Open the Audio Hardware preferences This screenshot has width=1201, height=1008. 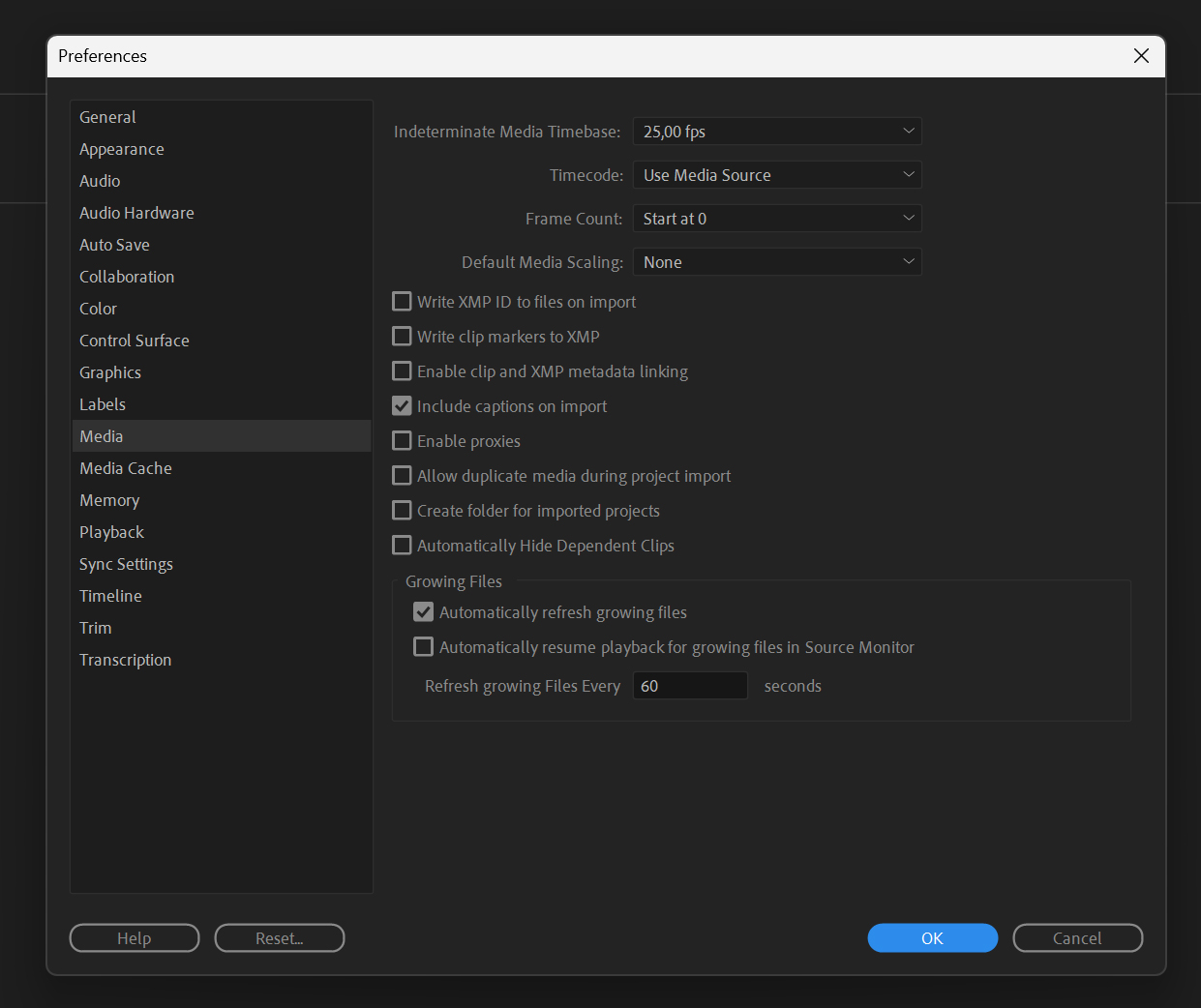(x=136, y=212)
